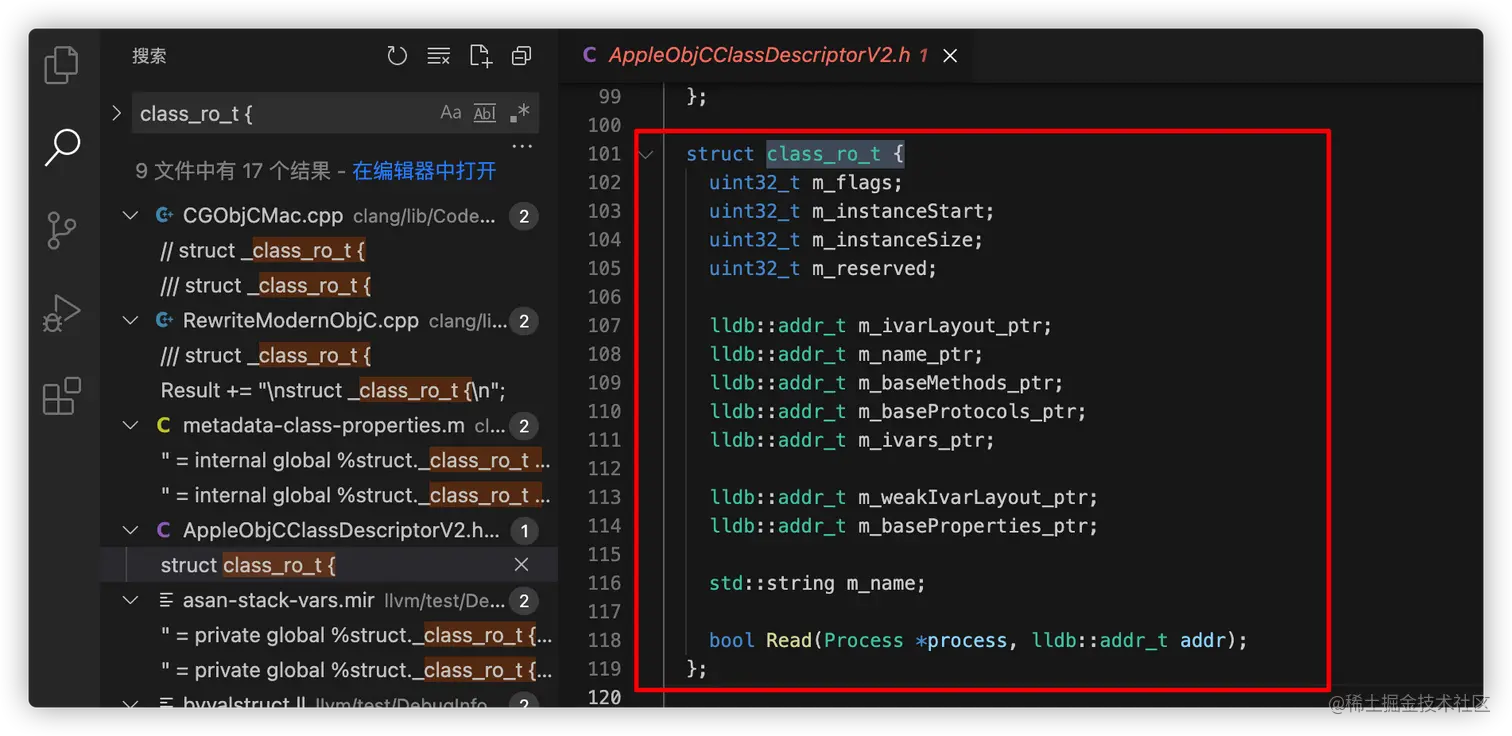Open the '// struct _class_ro_t {' result
The image size is (1512, 736).
(262, 250)
